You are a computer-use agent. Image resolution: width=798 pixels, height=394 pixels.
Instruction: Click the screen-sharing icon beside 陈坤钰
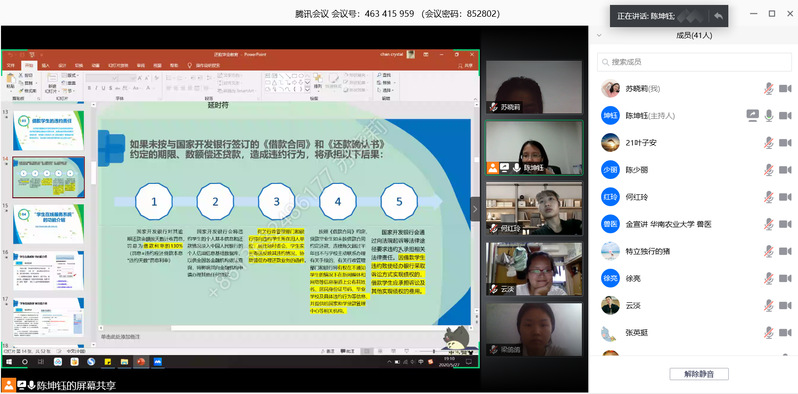point(753,116)
